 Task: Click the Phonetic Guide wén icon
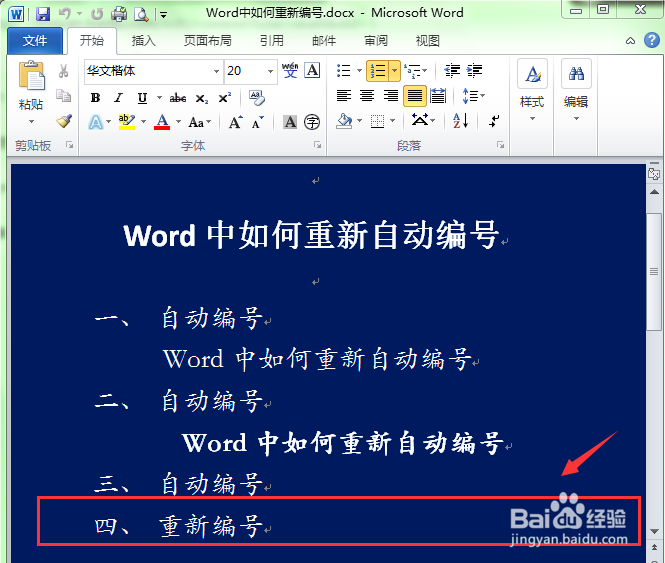[290, 70]
